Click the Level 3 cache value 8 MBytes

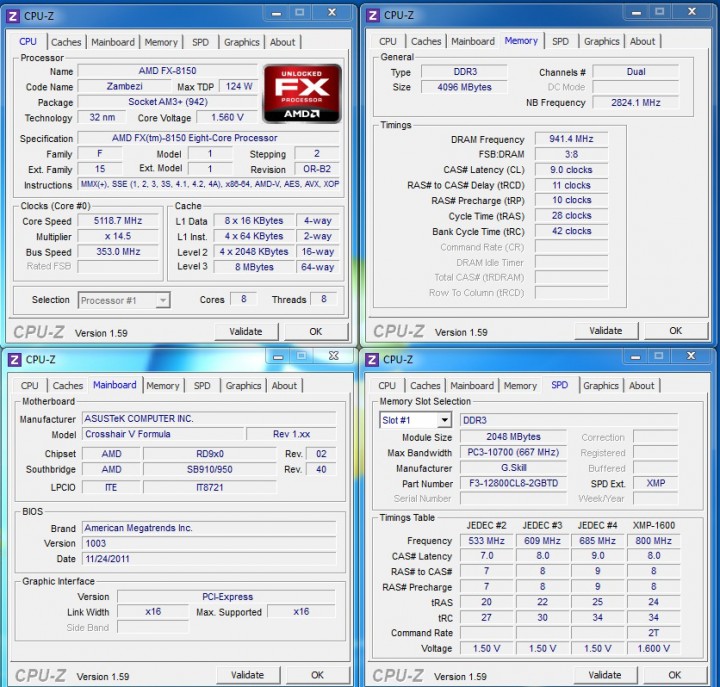click(254, 267)
